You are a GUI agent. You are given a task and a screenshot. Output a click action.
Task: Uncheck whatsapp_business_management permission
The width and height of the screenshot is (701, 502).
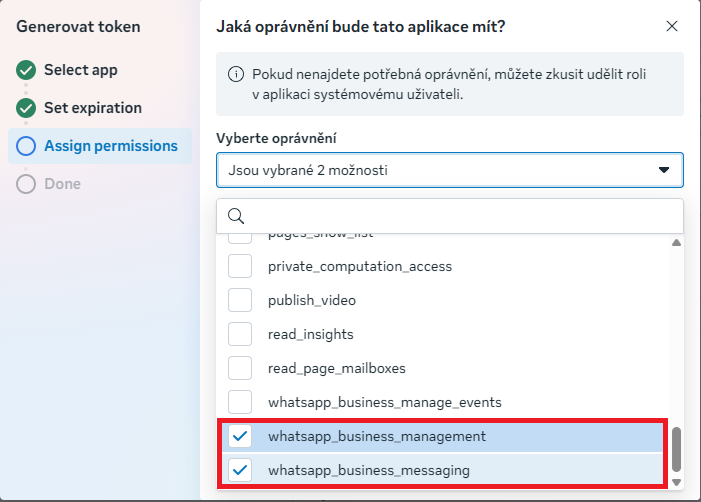(240, 436)
